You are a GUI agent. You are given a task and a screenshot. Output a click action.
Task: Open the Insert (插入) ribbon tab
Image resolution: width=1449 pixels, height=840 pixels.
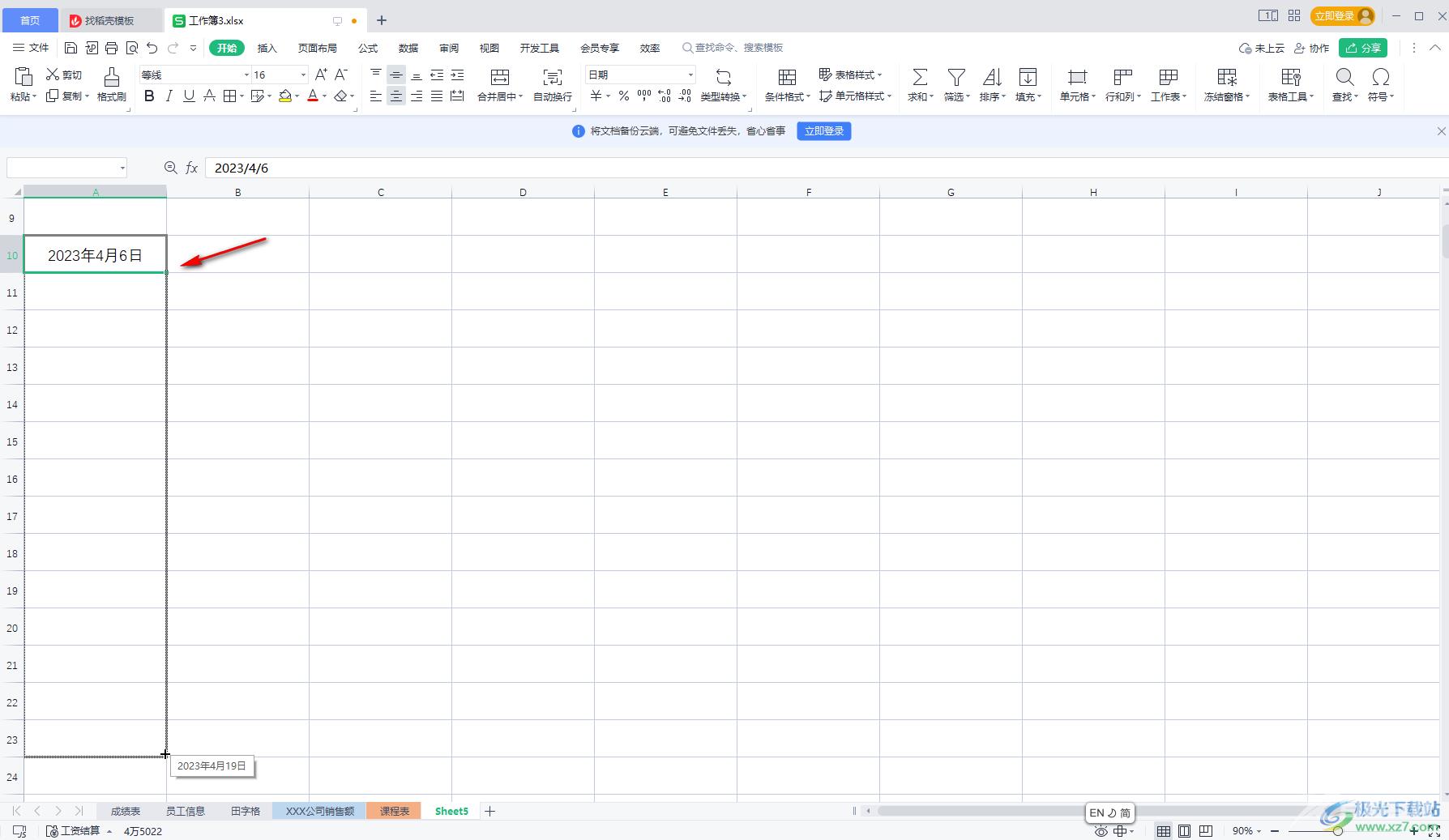pyautogui.click(x=267, y=48)
